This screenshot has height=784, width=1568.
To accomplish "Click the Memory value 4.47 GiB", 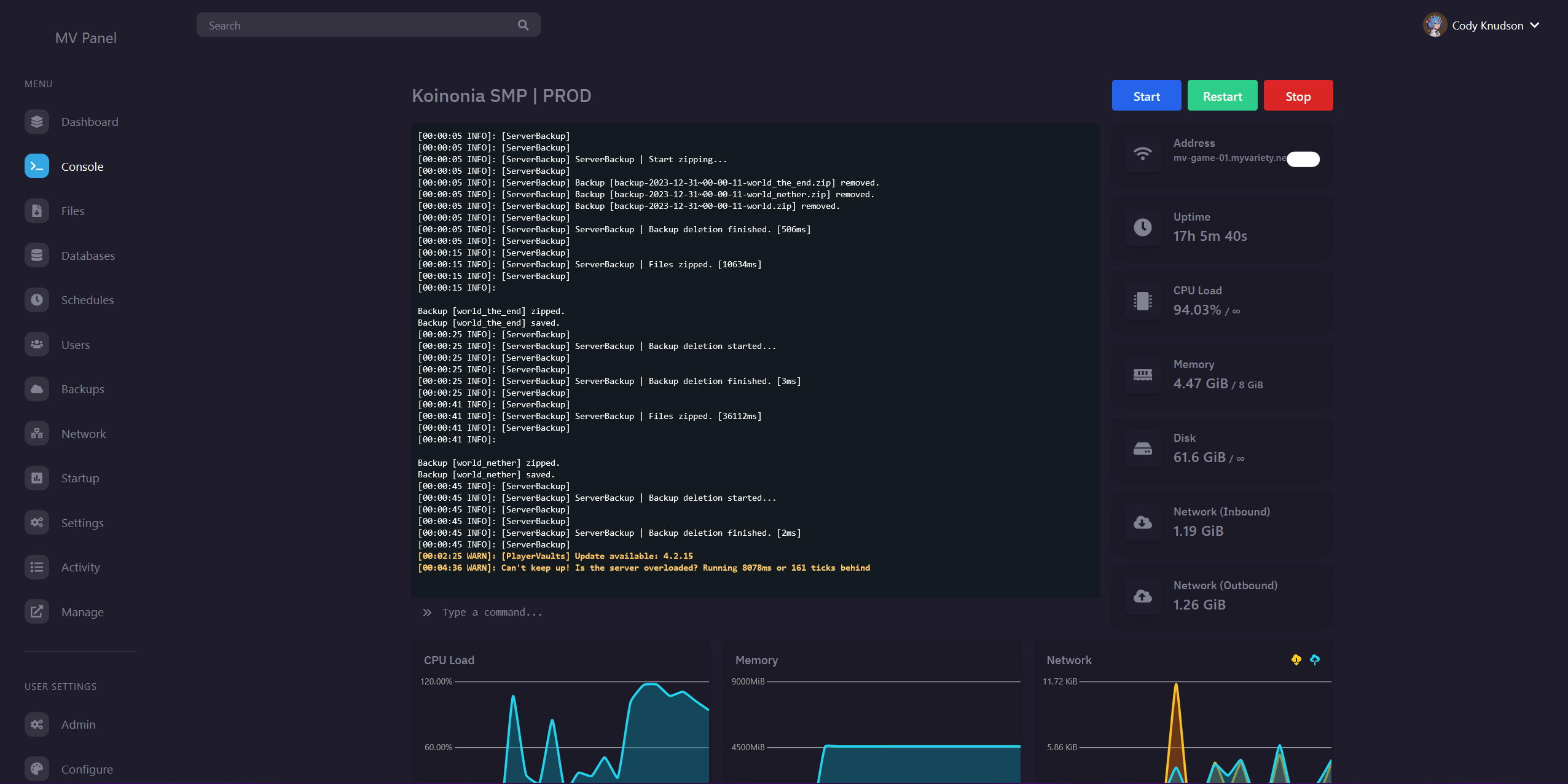I will coord(1201,383).
